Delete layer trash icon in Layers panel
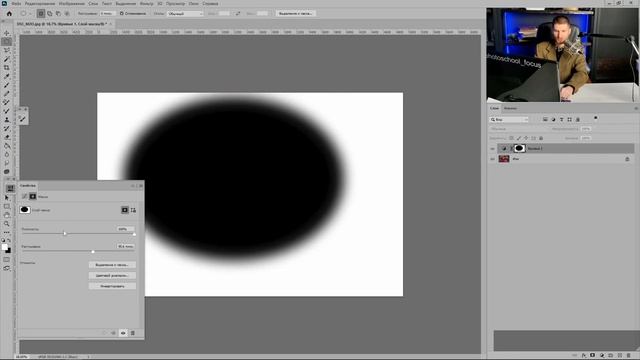 coord(629,356)
